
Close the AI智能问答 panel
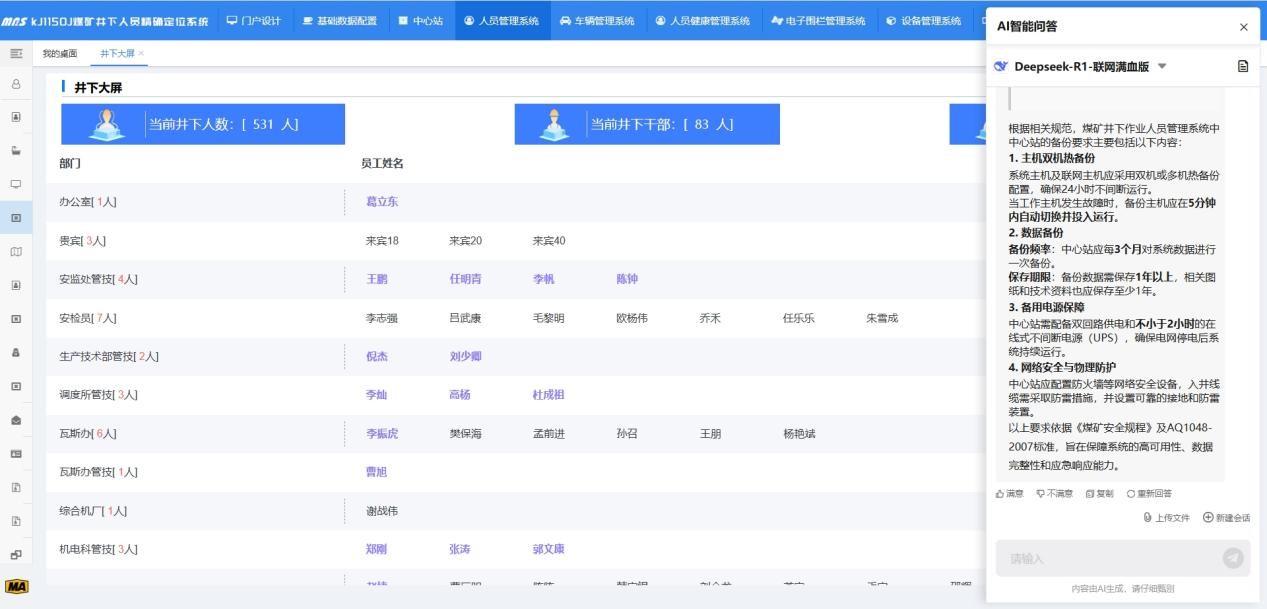pyautogui.click(x=1243, y=27)
